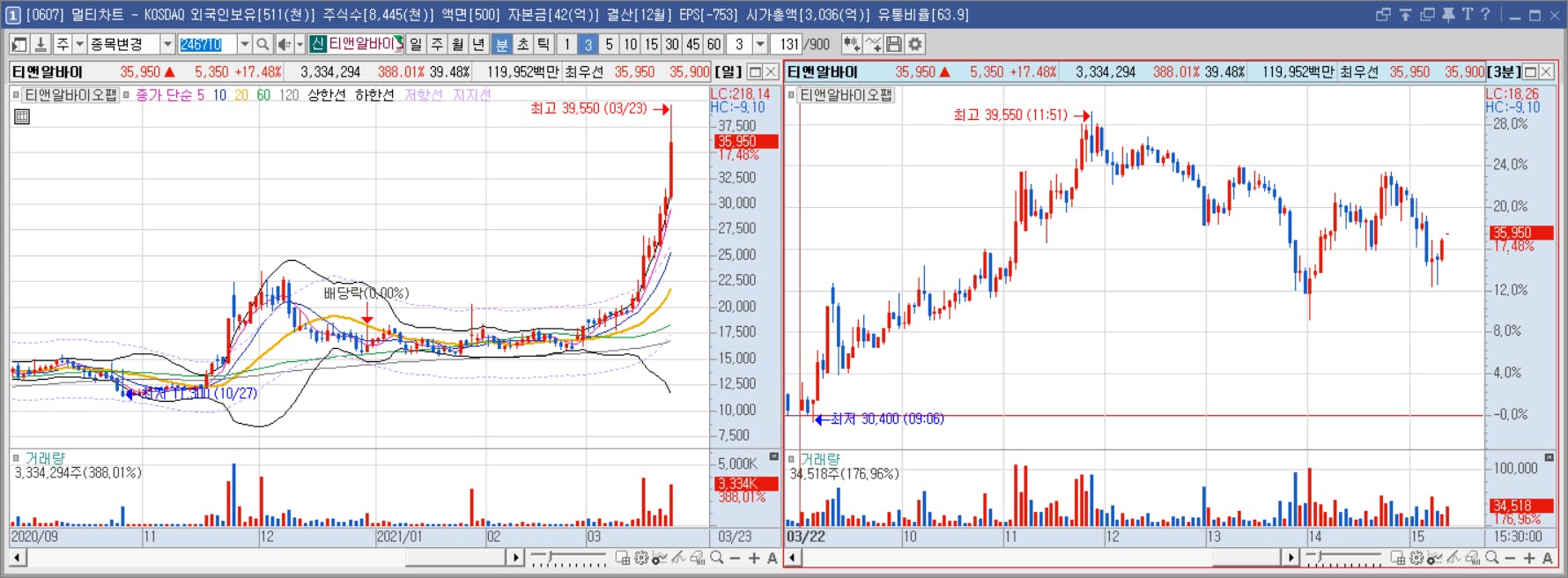This screenshot has height=578, width=1568.
Task: Select the 5-minute interval button
Action: click(609, 44)
